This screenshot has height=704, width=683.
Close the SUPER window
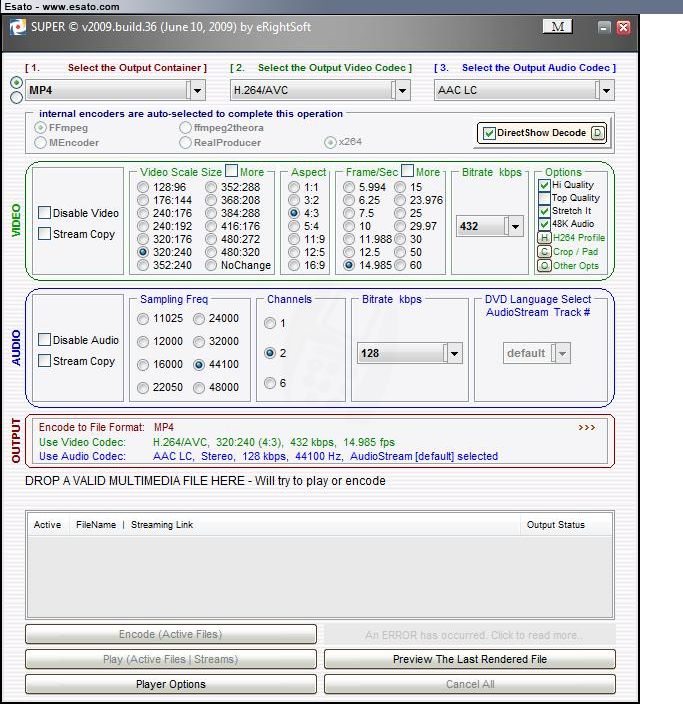point(623,27)
